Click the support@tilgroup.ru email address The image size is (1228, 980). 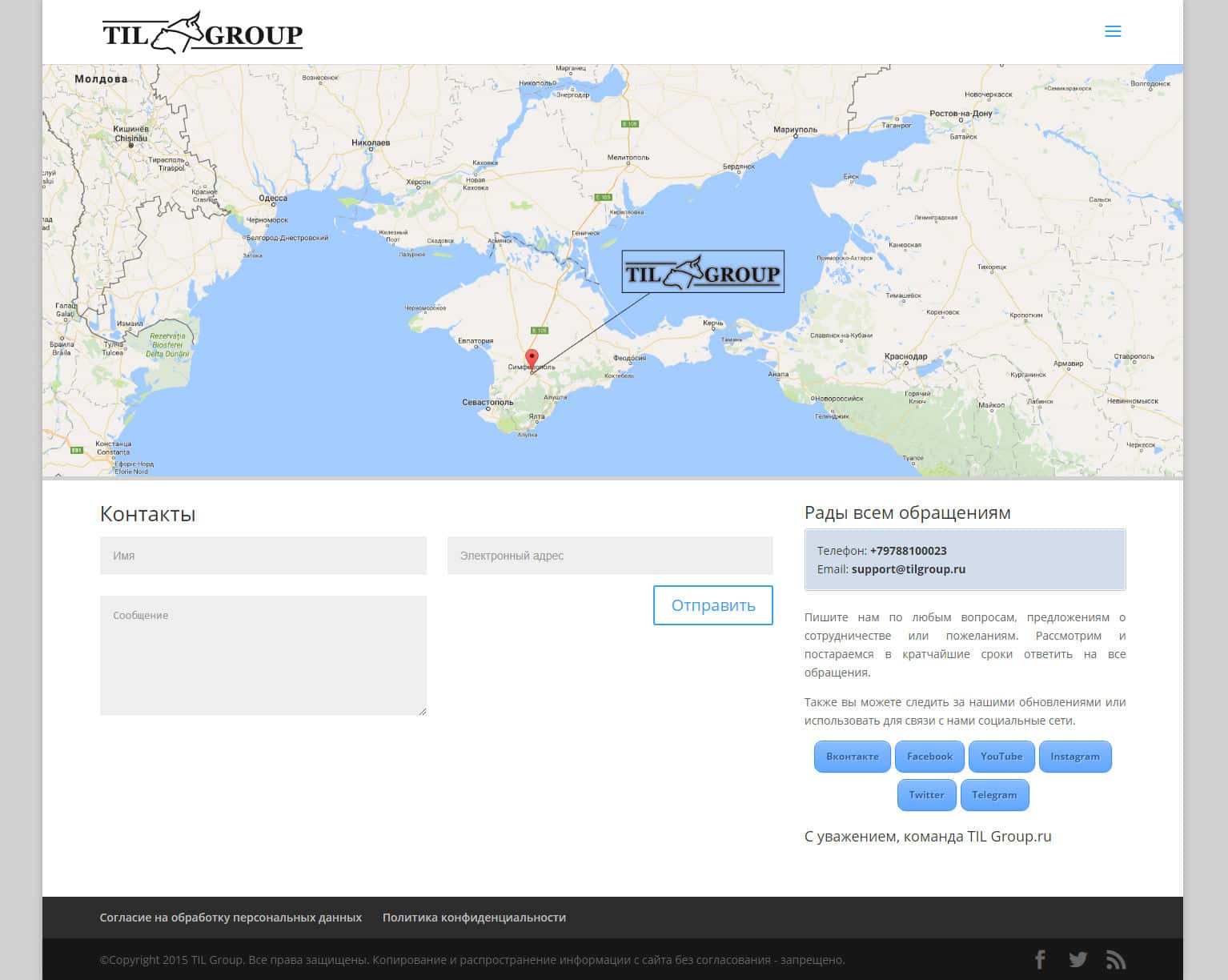pos(908,569)
